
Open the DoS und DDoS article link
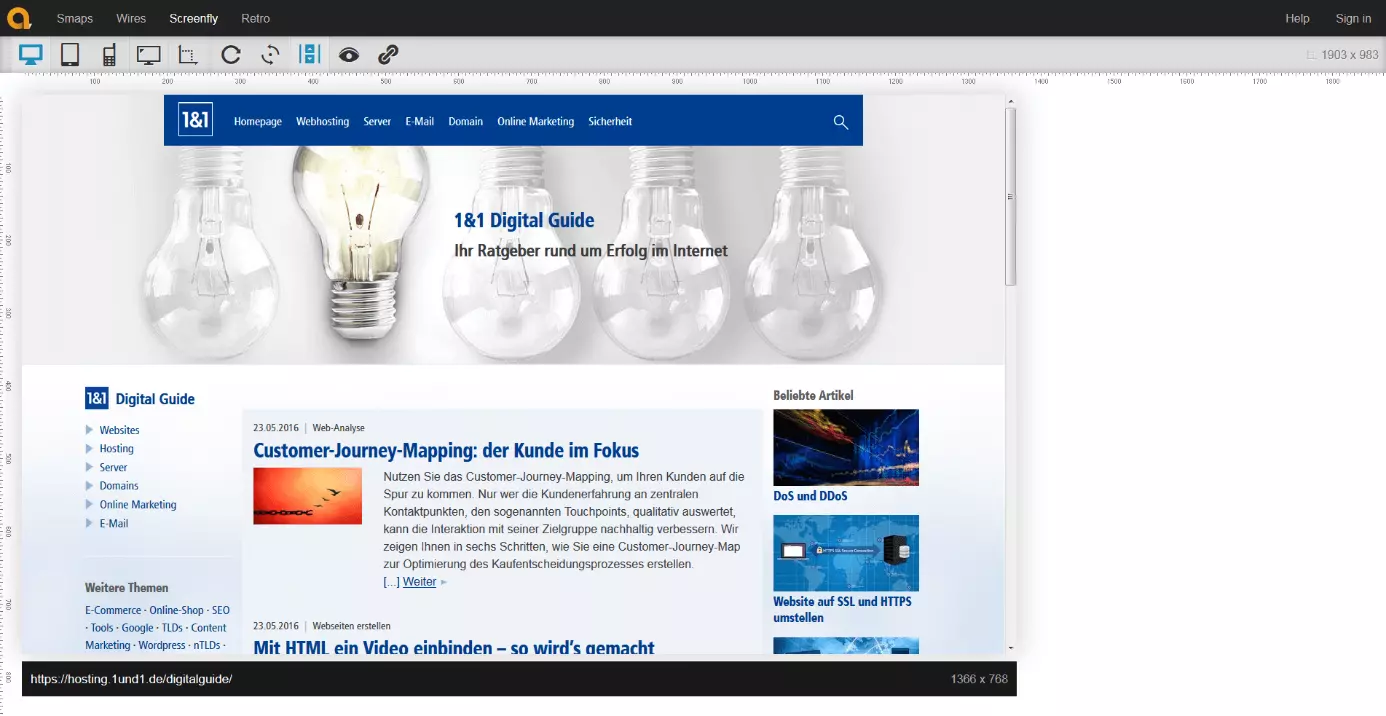tap(811, 496)
